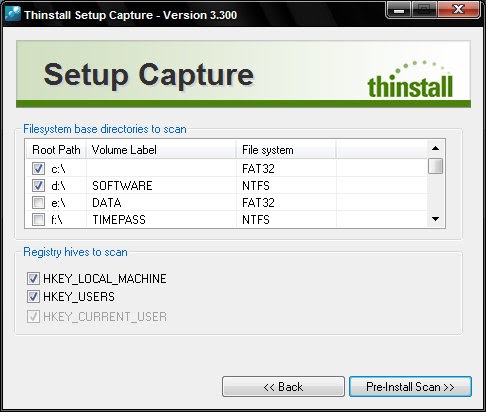
Task: Click the c:\ root path text
Action: [x=58, y=169]
